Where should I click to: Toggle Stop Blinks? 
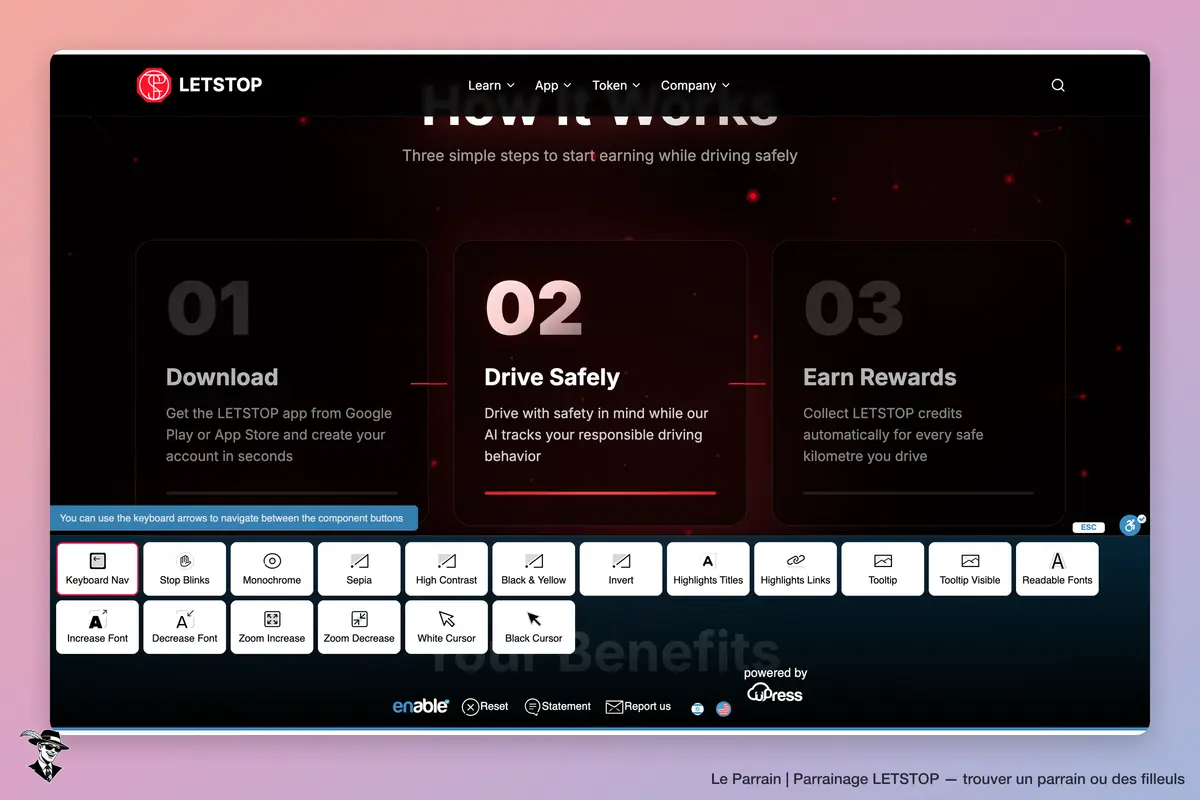pos(185,569)
